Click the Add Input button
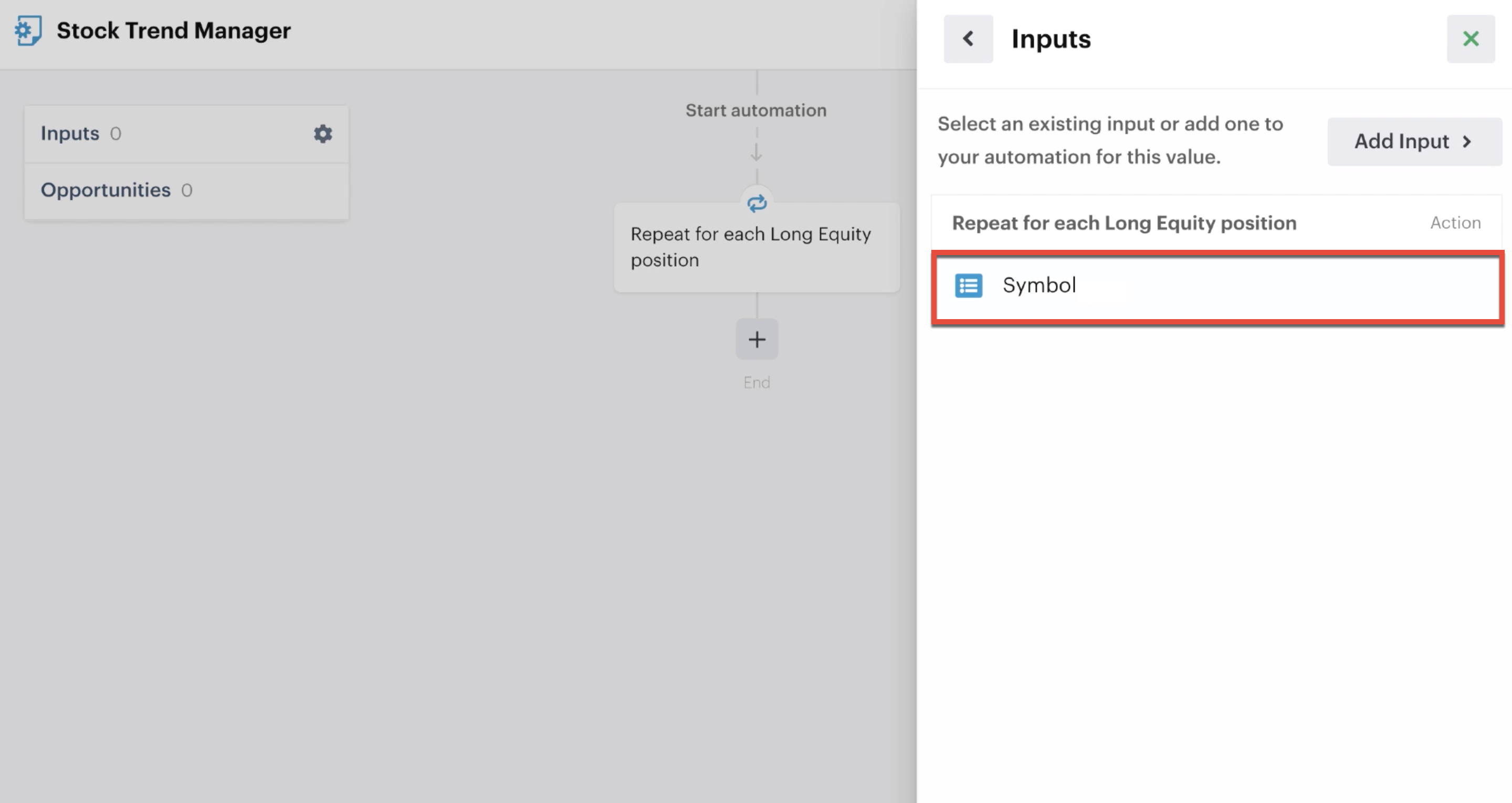Viewport: 1512px width, 803px height. click(x=1414, y=142)
